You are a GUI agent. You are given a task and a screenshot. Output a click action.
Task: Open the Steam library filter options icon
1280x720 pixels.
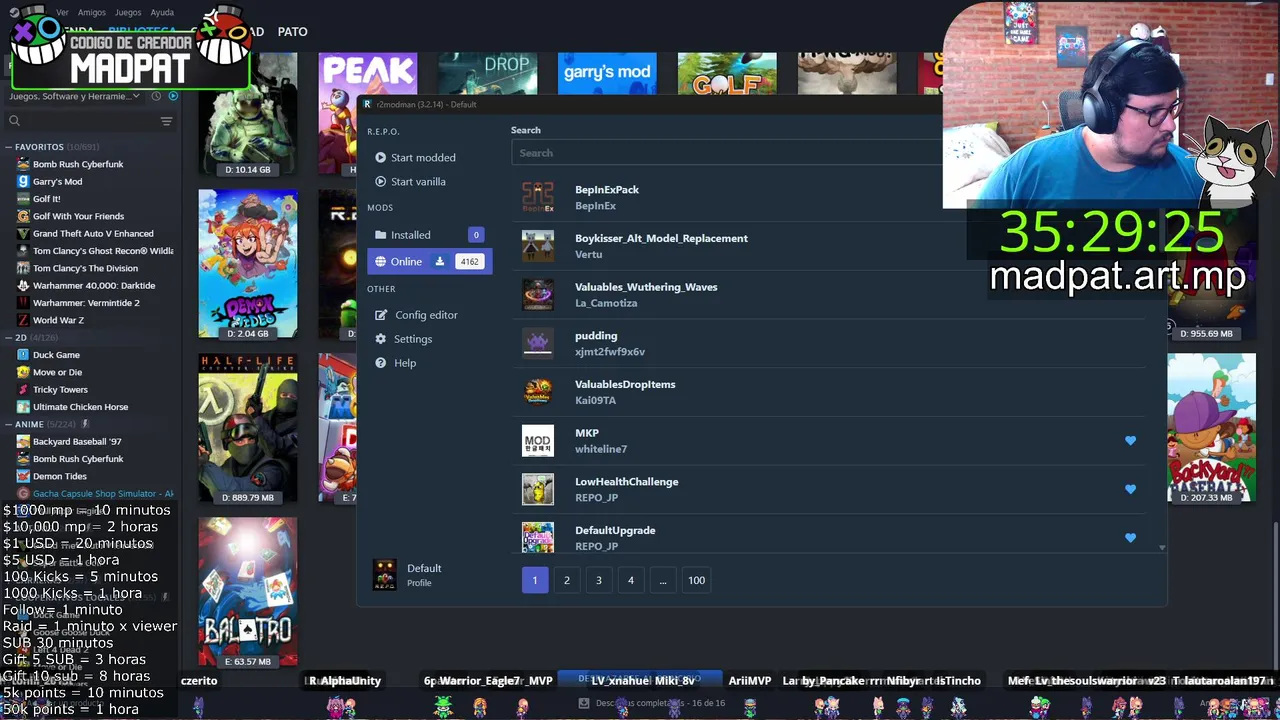click(166, 121)
